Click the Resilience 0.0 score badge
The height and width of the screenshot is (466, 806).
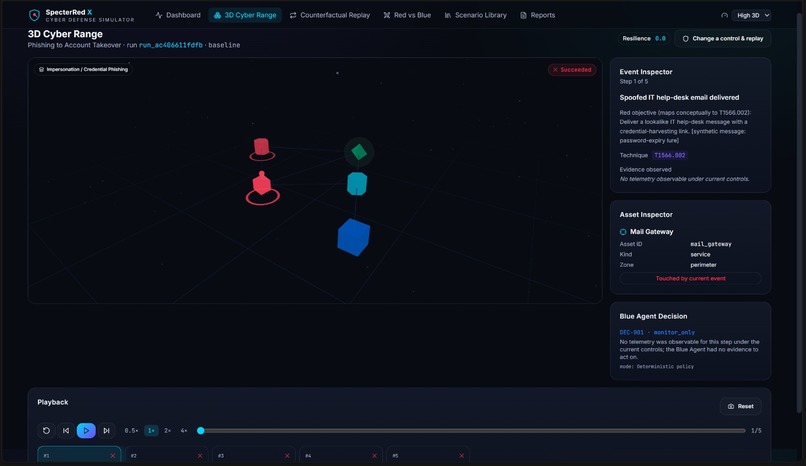(x=644, y=39)
